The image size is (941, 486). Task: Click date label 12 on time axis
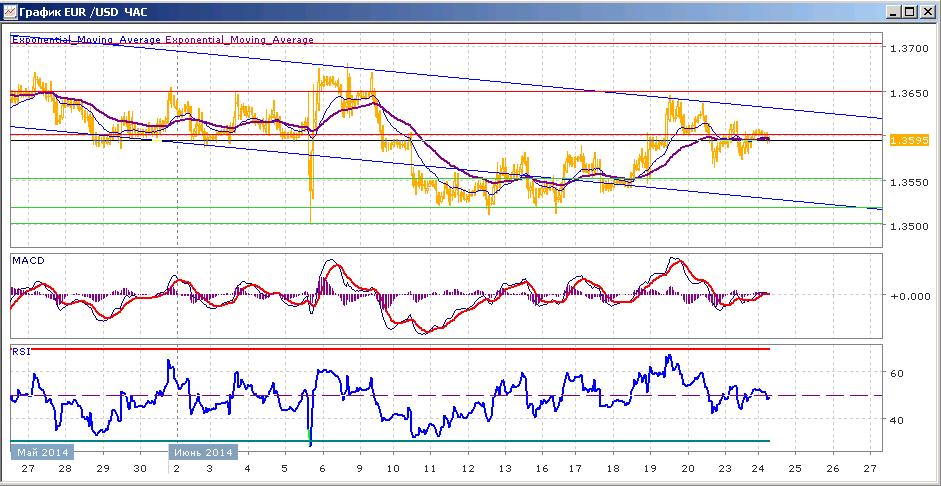[x=467, y=469]
